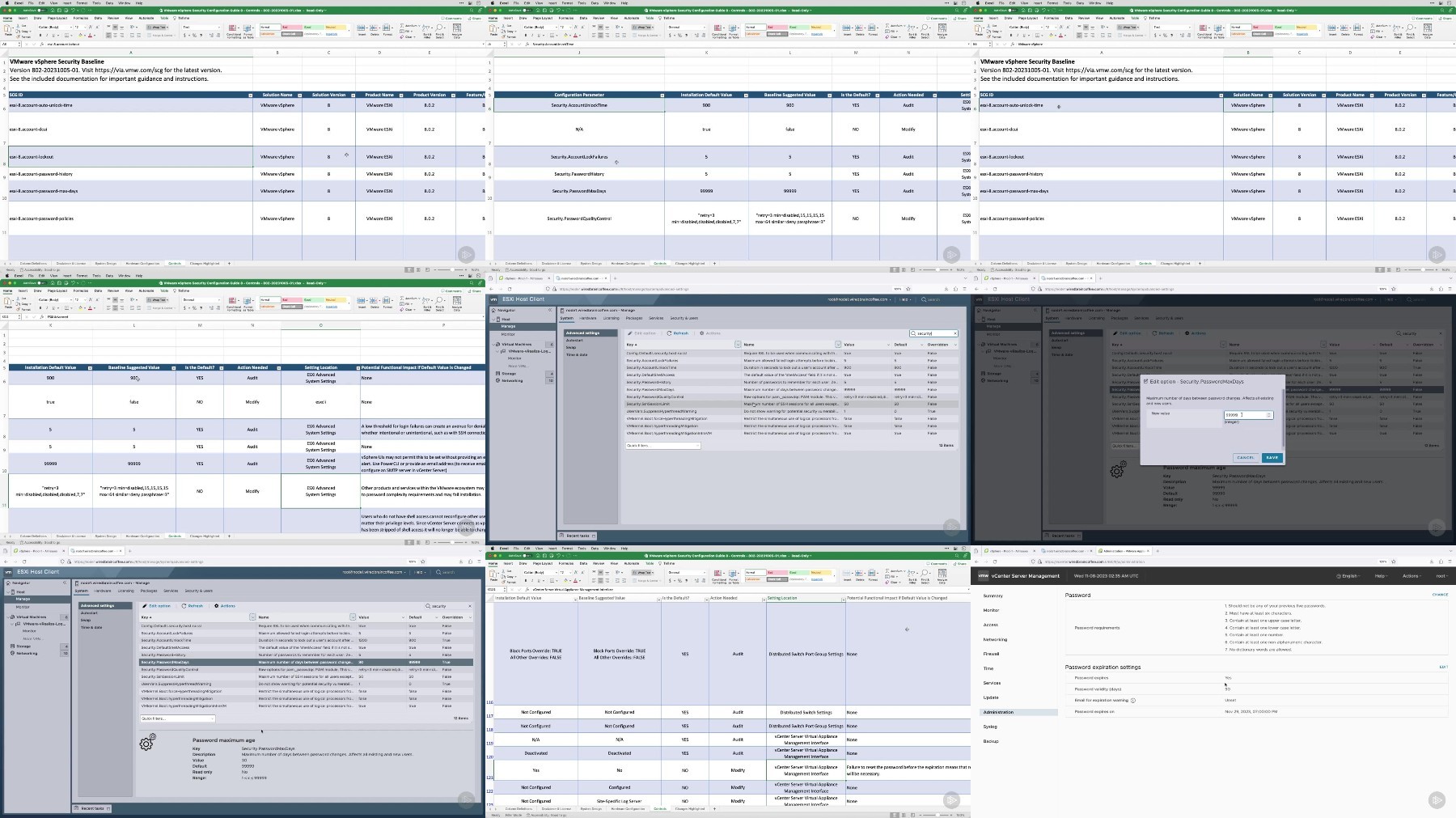This screenshot has width=1456, height=818.
Task: Click play overlay icon on vCenter Server Management window
Action: click(x=1437, y=799)
